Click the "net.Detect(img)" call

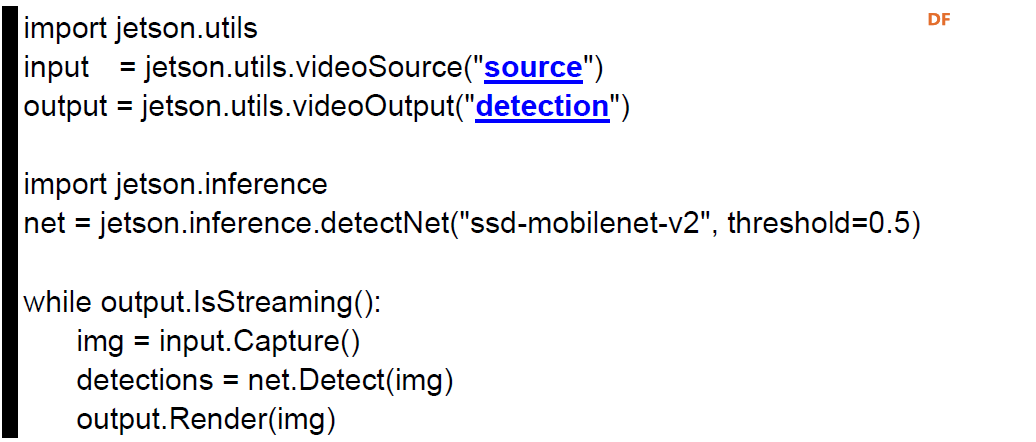pos(350,381)
